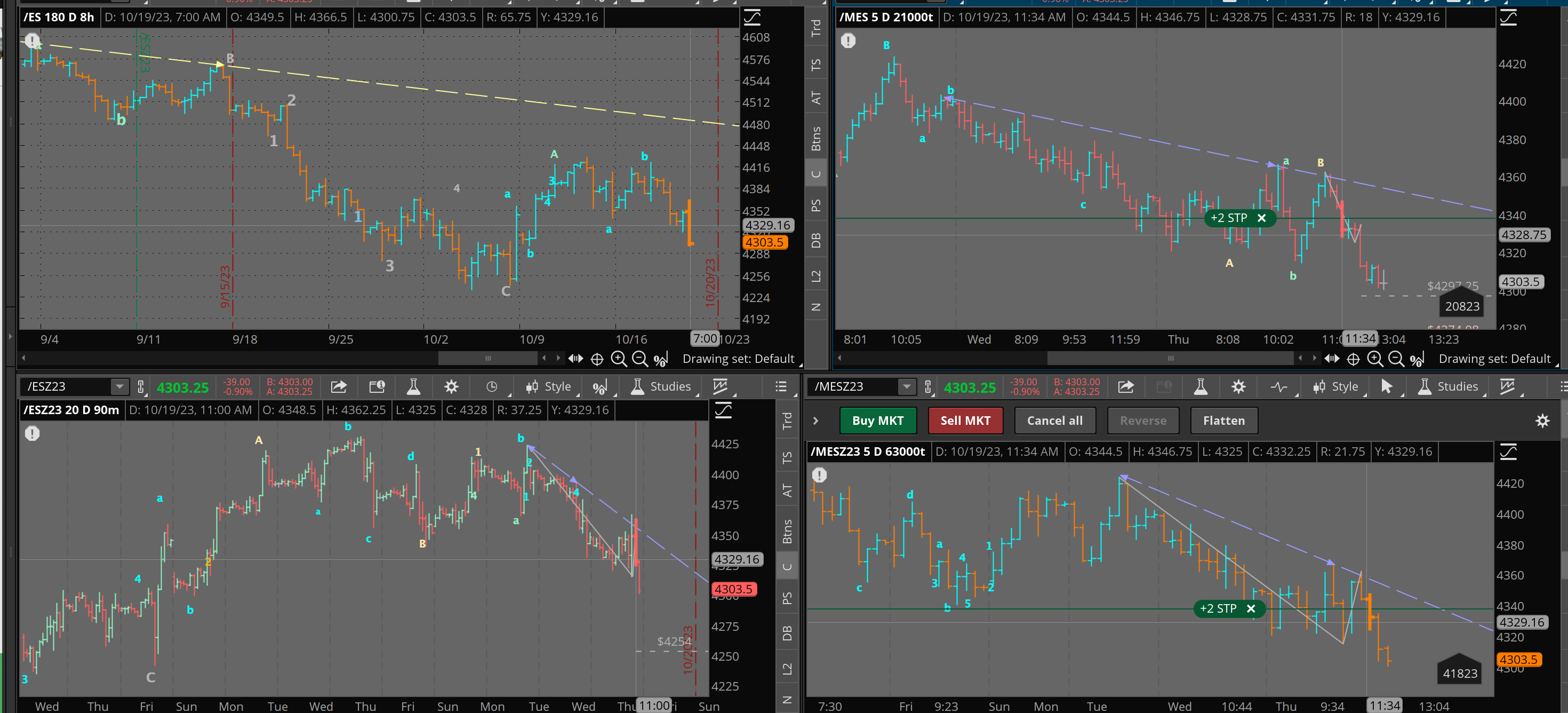The width and height of the screenshot is (1568, 713).
Task: Open the PS sidebar tab next to /ES chart
Action: click(816, 205)
